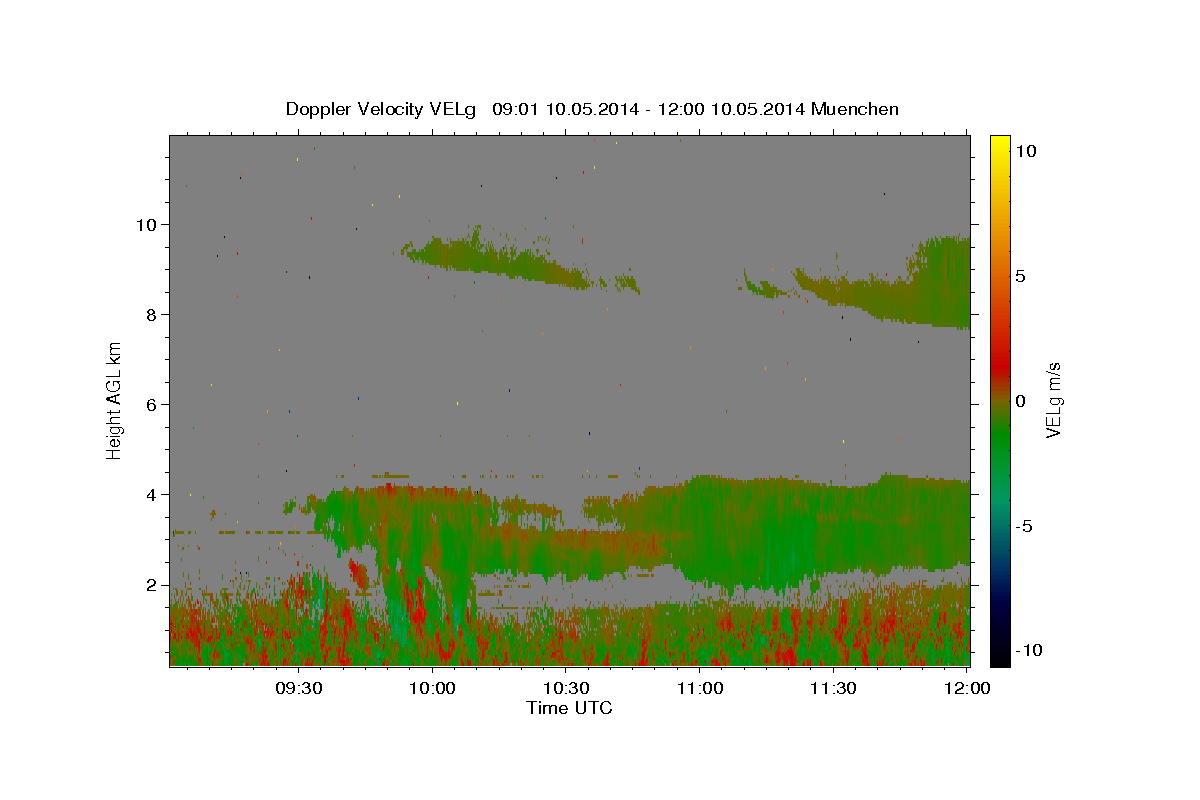Click the '12:00' time tick label
This screenshot has width=1200, height=800.
[x=967, y=688]
